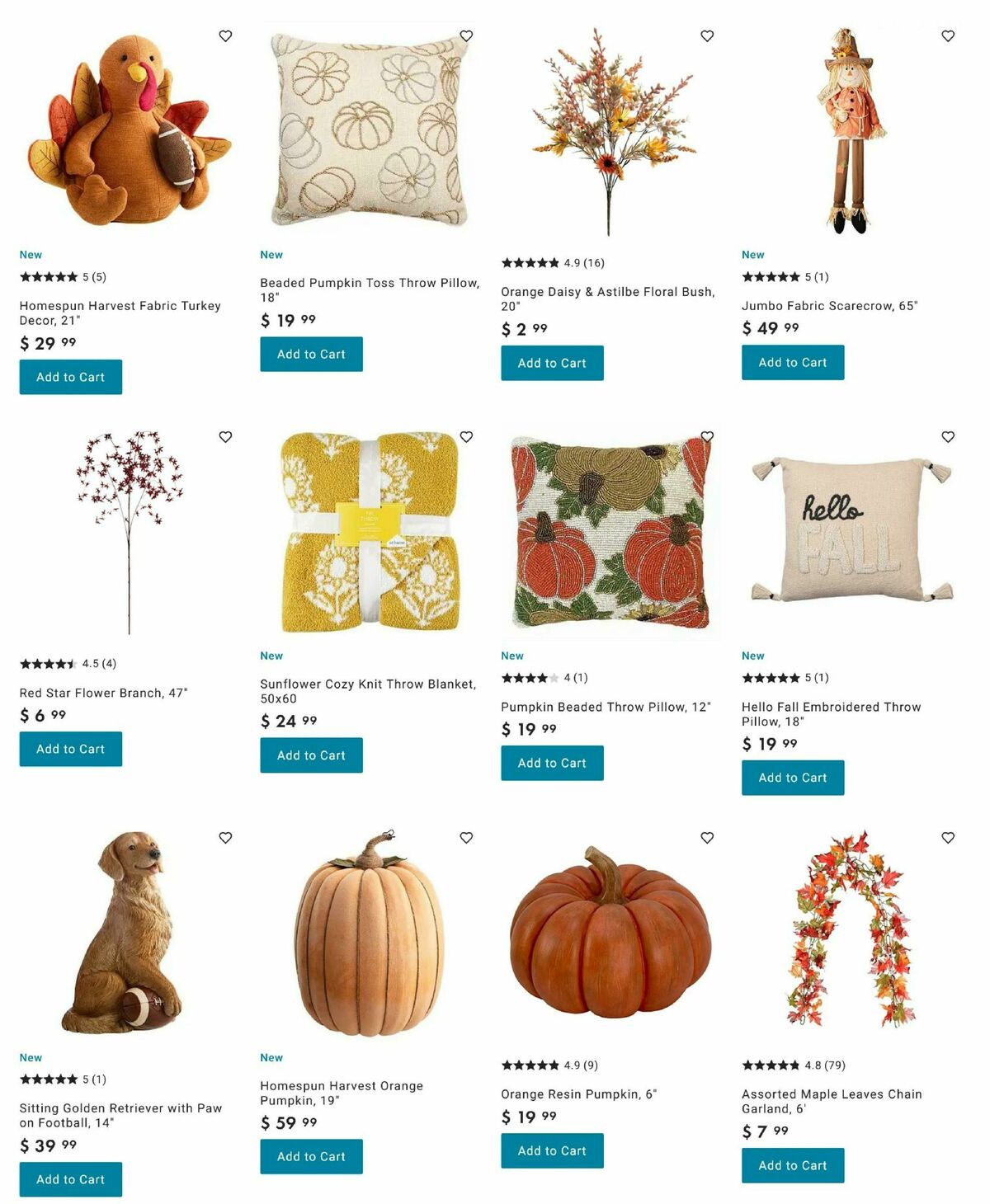990x1204 pixels.
Task: Open Red Star Flower Branch product image
Action: [129, 532]
